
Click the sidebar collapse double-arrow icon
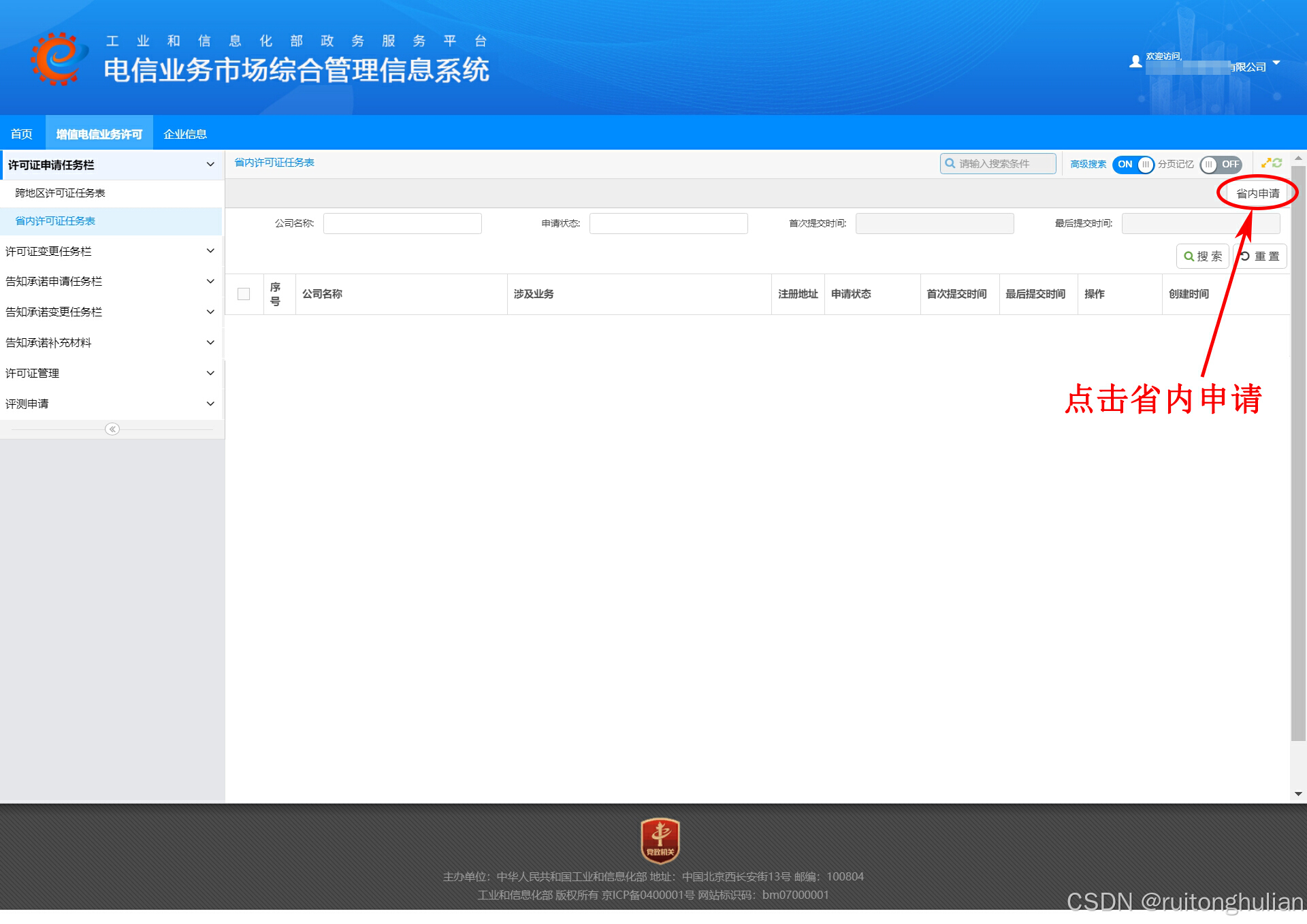(x=112, y=429)
